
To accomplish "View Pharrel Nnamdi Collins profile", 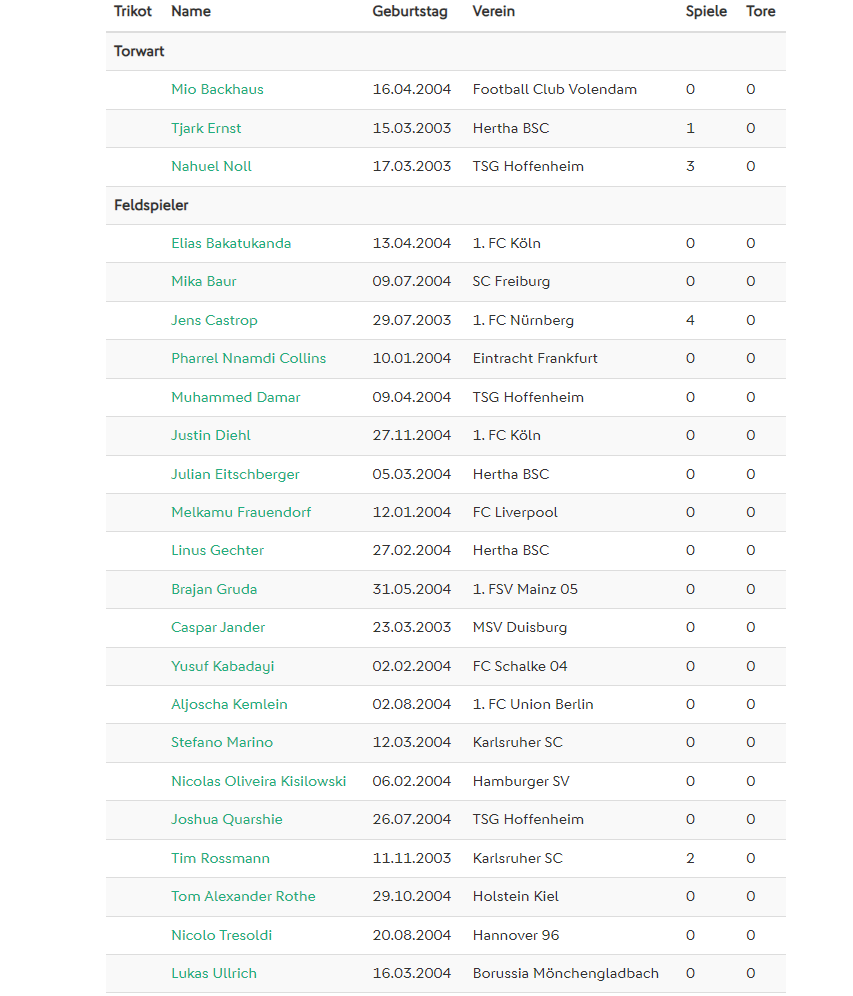I will [249, 358].
